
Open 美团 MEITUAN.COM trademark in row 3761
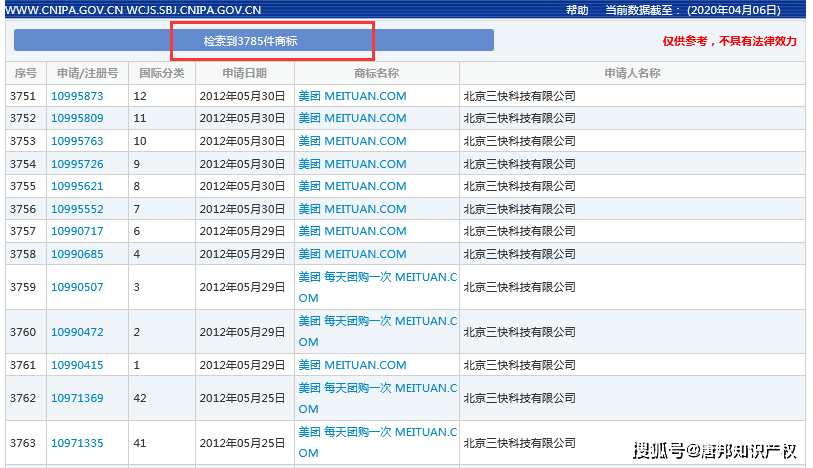(x=353, y=365)
